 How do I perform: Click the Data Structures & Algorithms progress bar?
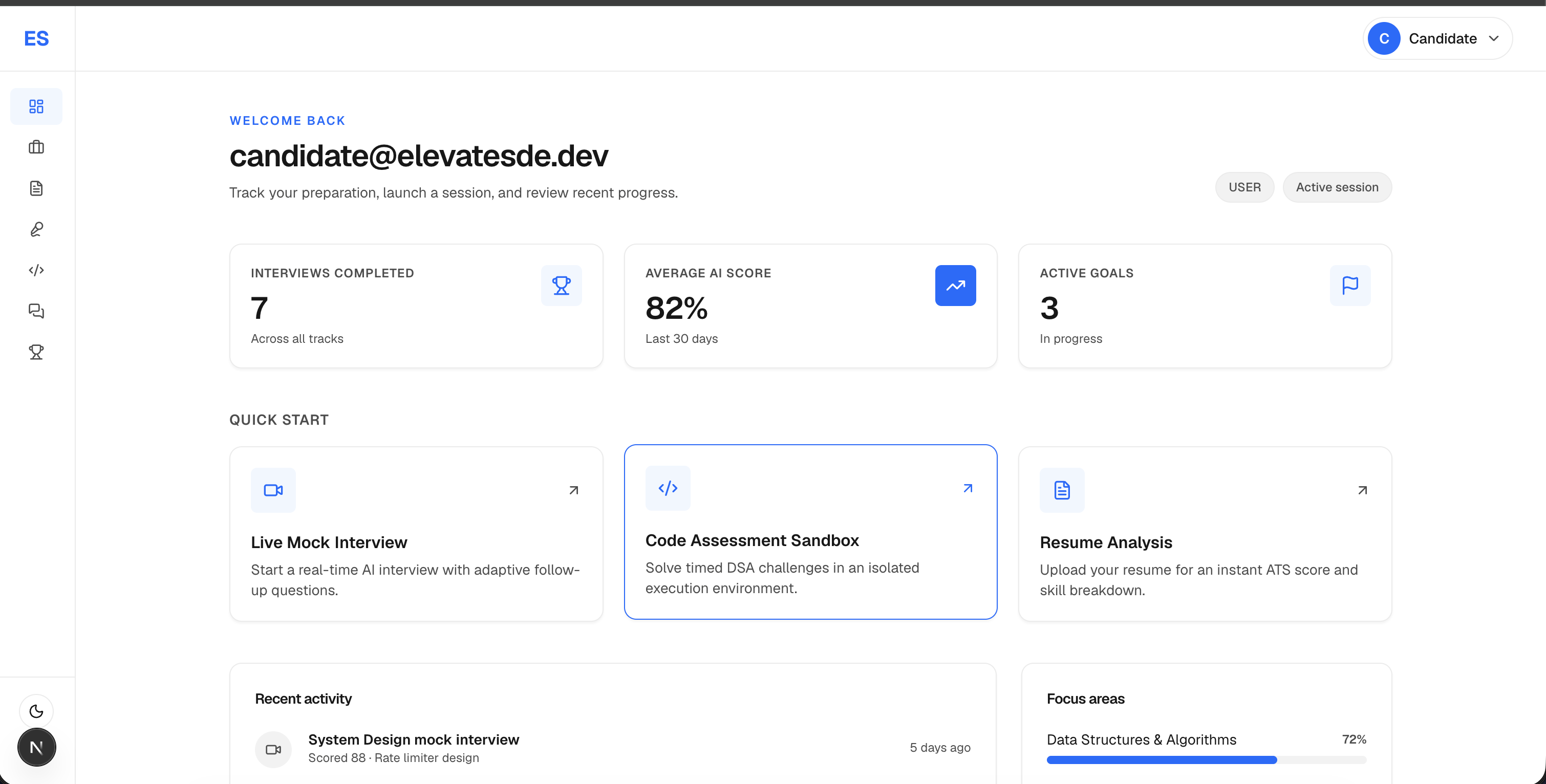point(1206,760)
